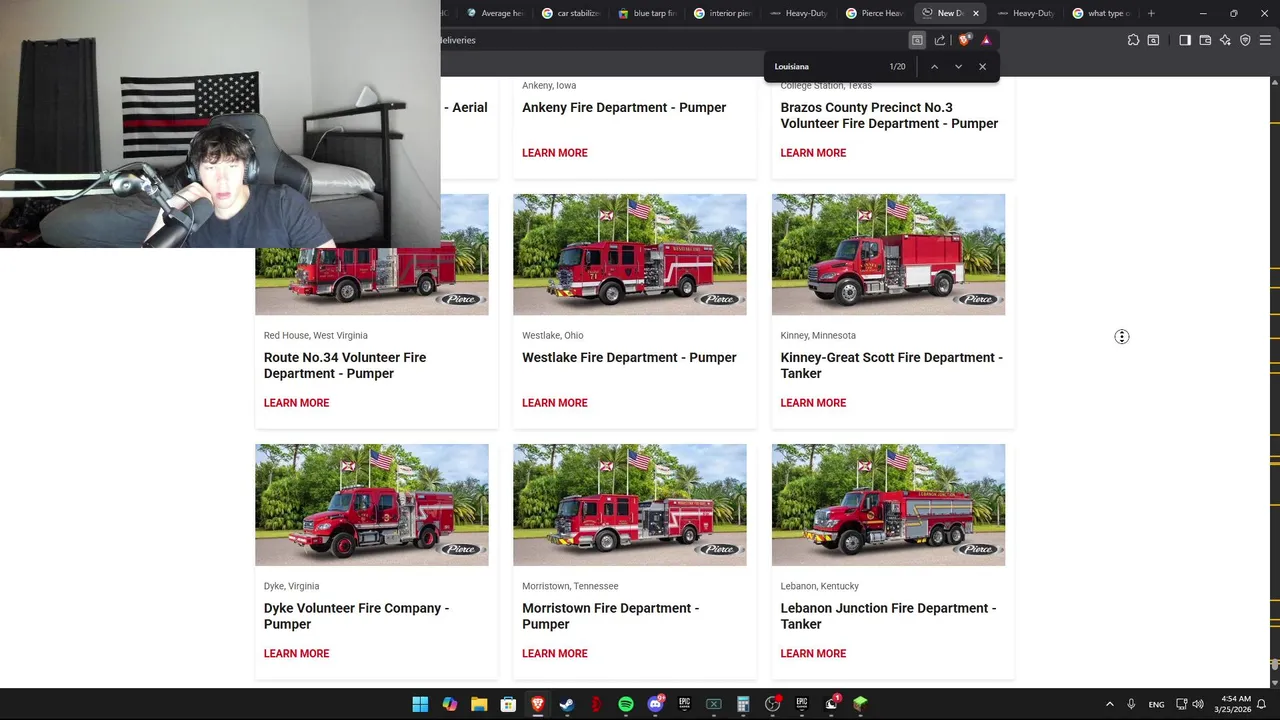Open the notifications bell in system tray
Screen dimensions: 1280x720
[1262, 704]
